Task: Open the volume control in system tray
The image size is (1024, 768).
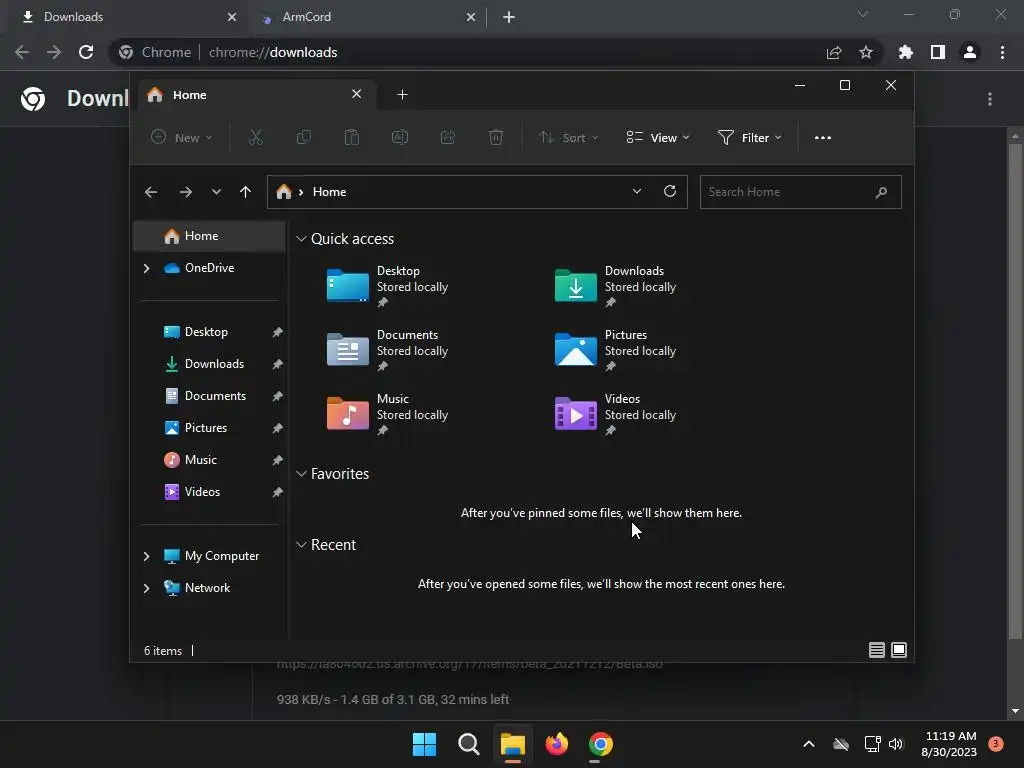Action: pos(896,744)
